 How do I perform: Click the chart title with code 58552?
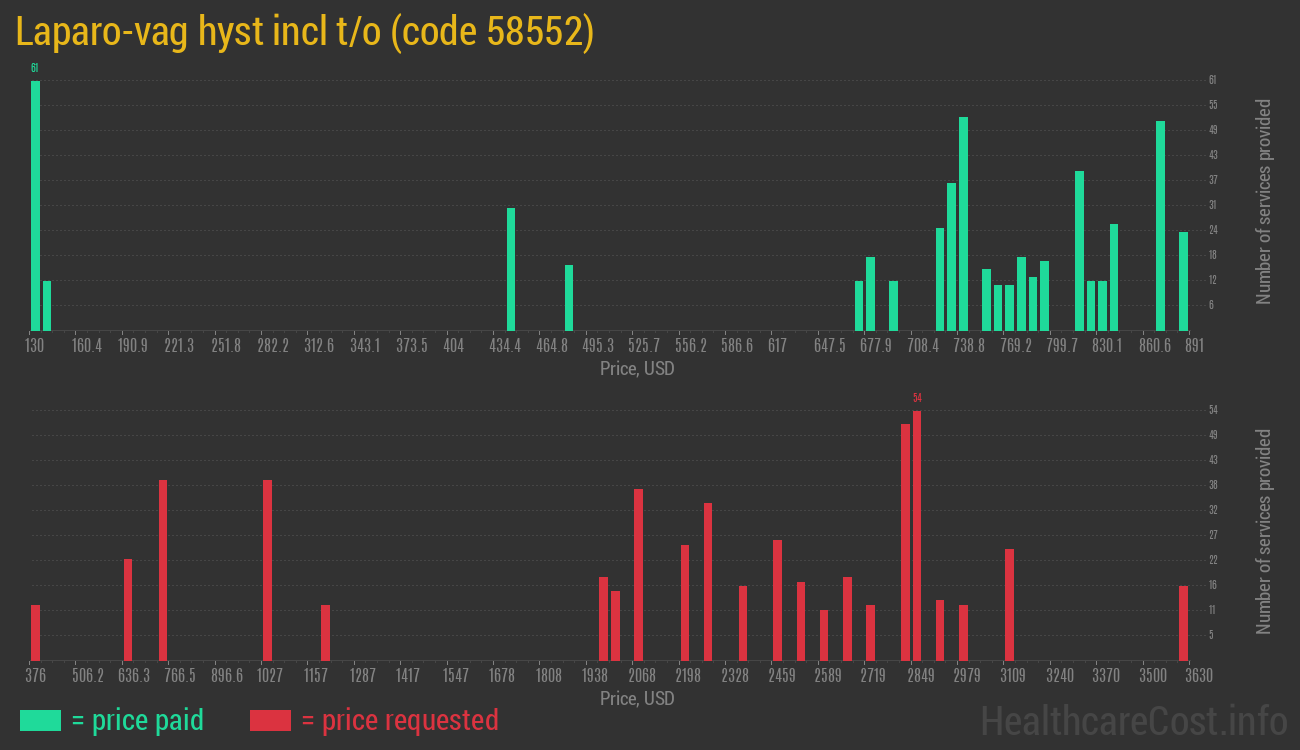[x=305, y=32]
